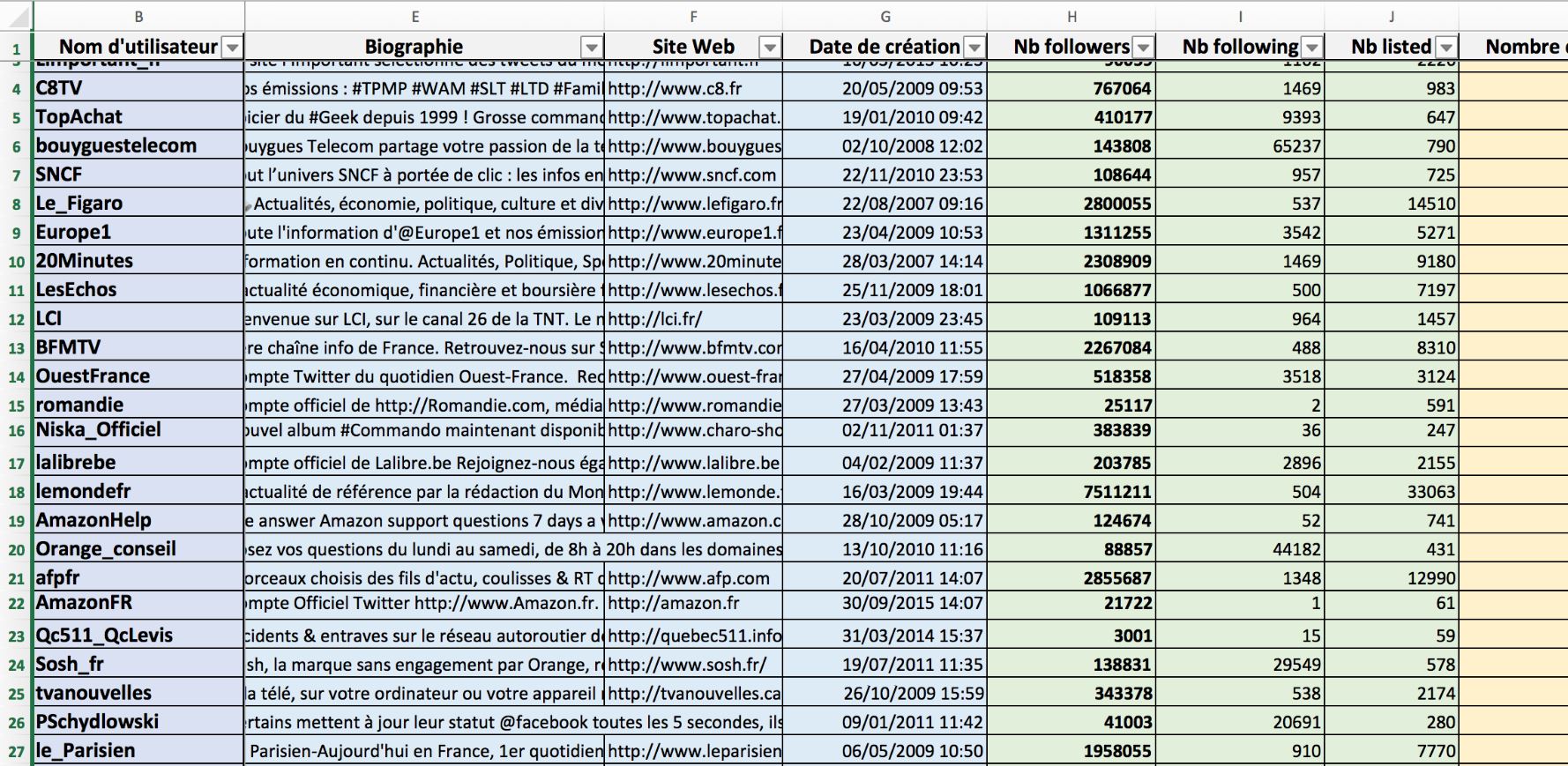This screenshot has width=1568, height=766.
Task: Open the Nom d'utilisateur filter dropdown
Action: (232, 48)
